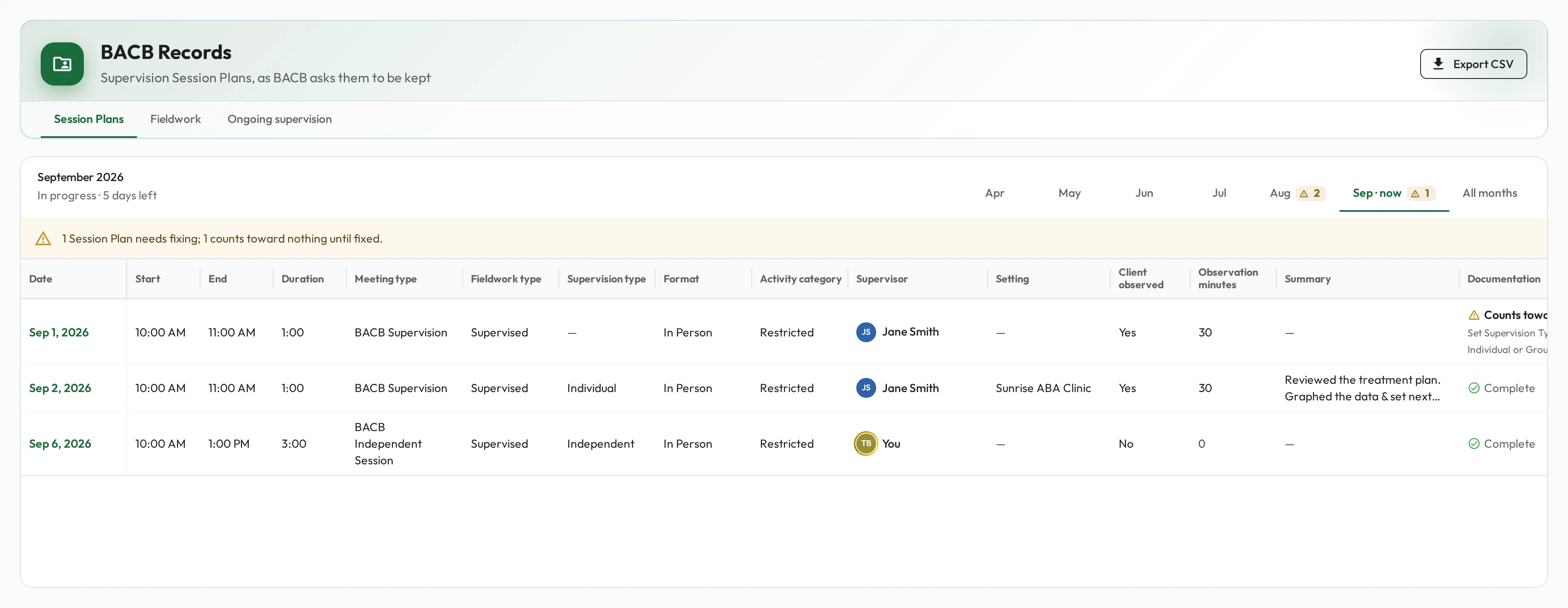Open the Sep 1, 2026 session
This screenshot has height=608, width=1568.
[59, 332]
